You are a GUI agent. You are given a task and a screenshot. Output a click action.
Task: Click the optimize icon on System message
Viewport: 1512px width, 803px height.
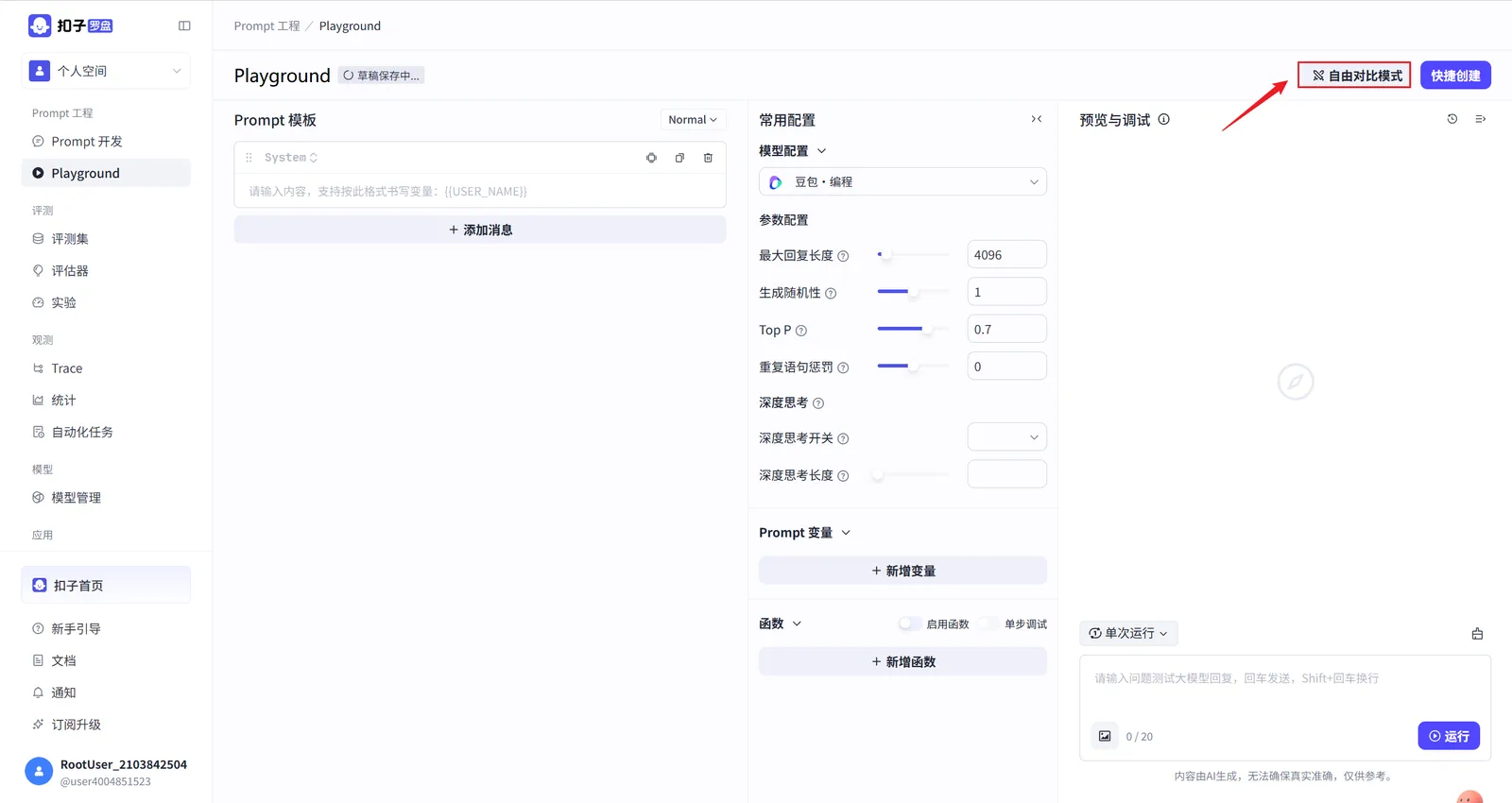coord(651,158)
